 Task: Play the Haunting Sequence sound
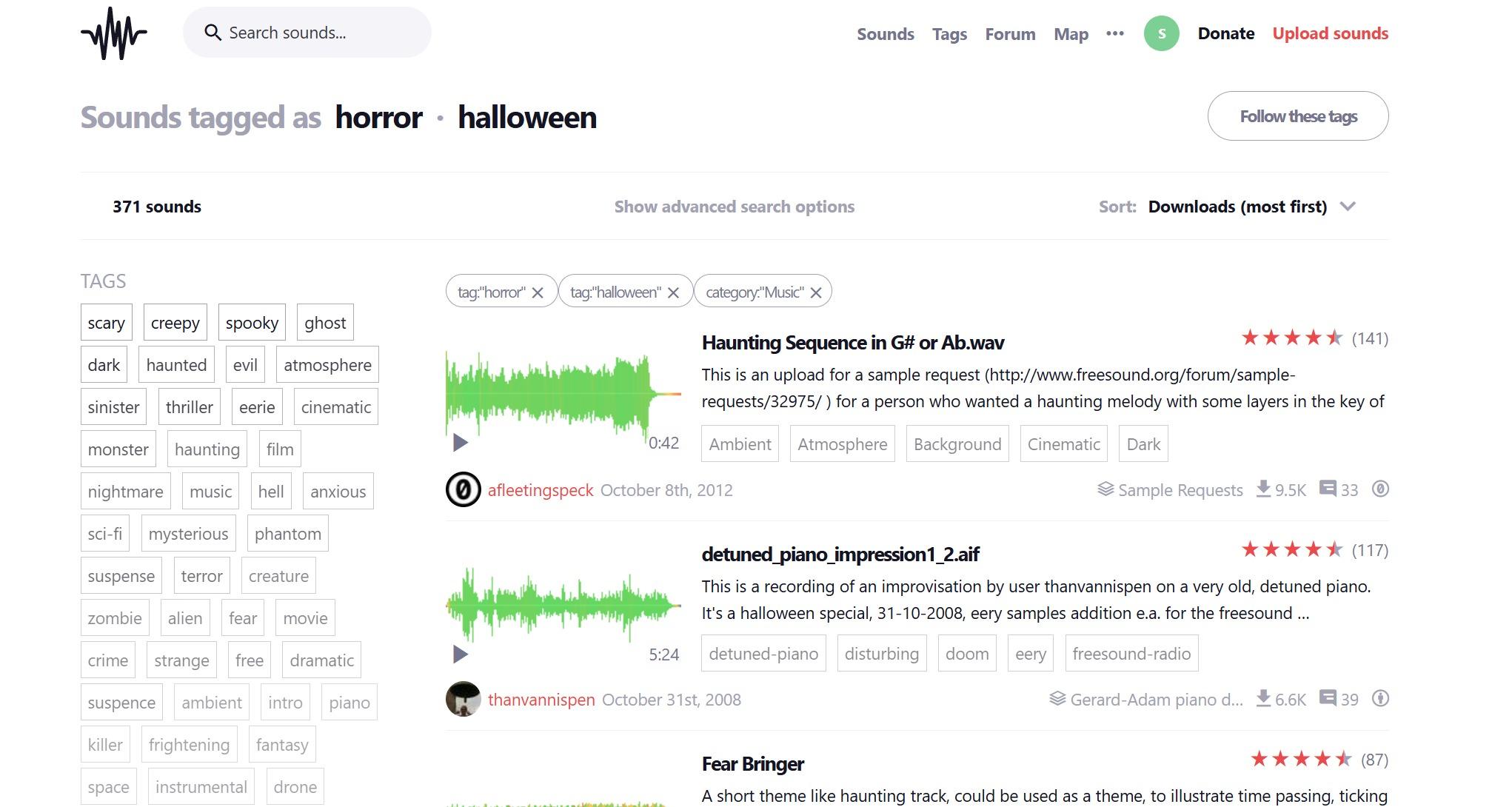[x=460, y=443]
